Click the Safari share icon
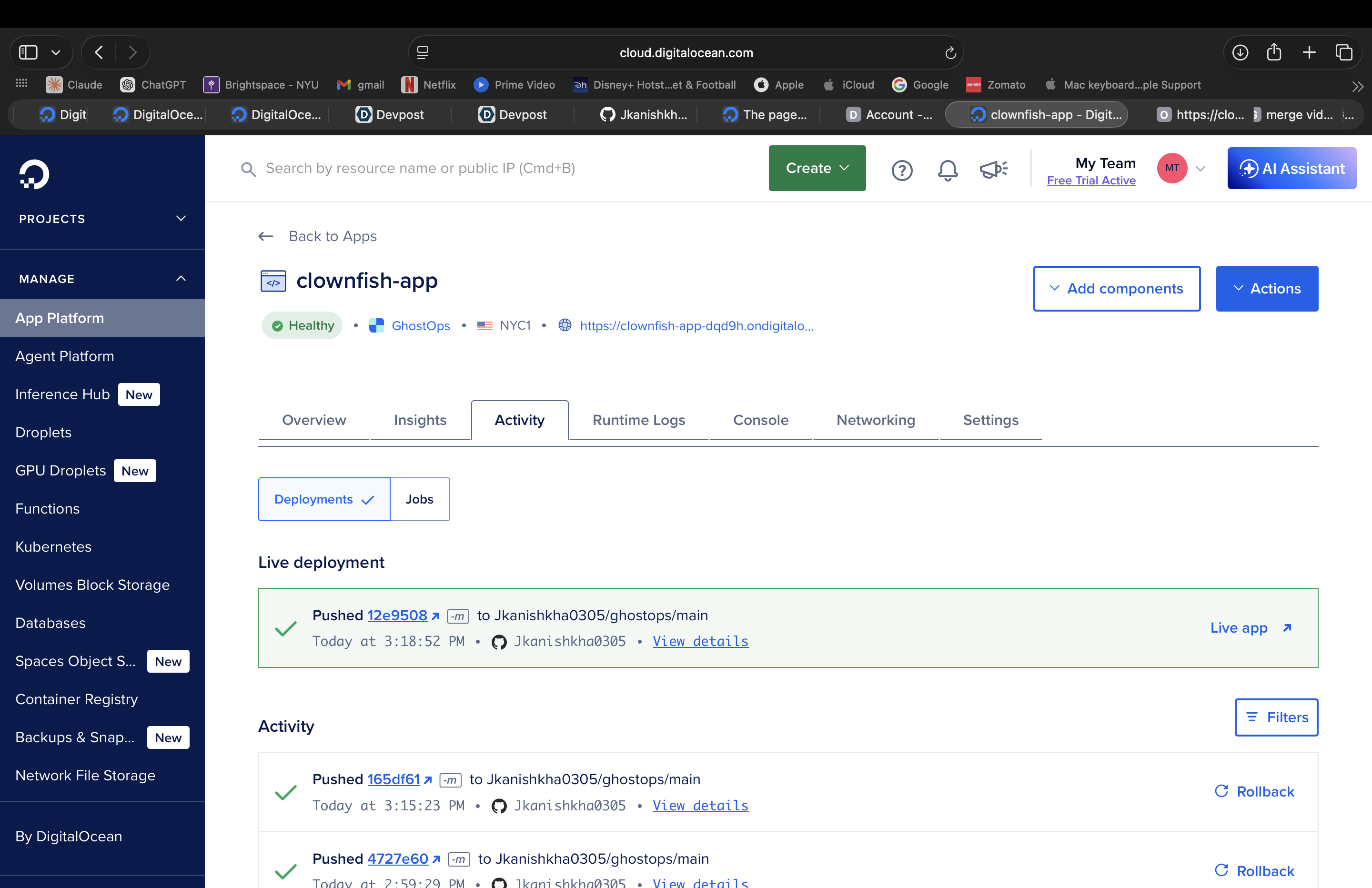 [x=1274, y=52]
